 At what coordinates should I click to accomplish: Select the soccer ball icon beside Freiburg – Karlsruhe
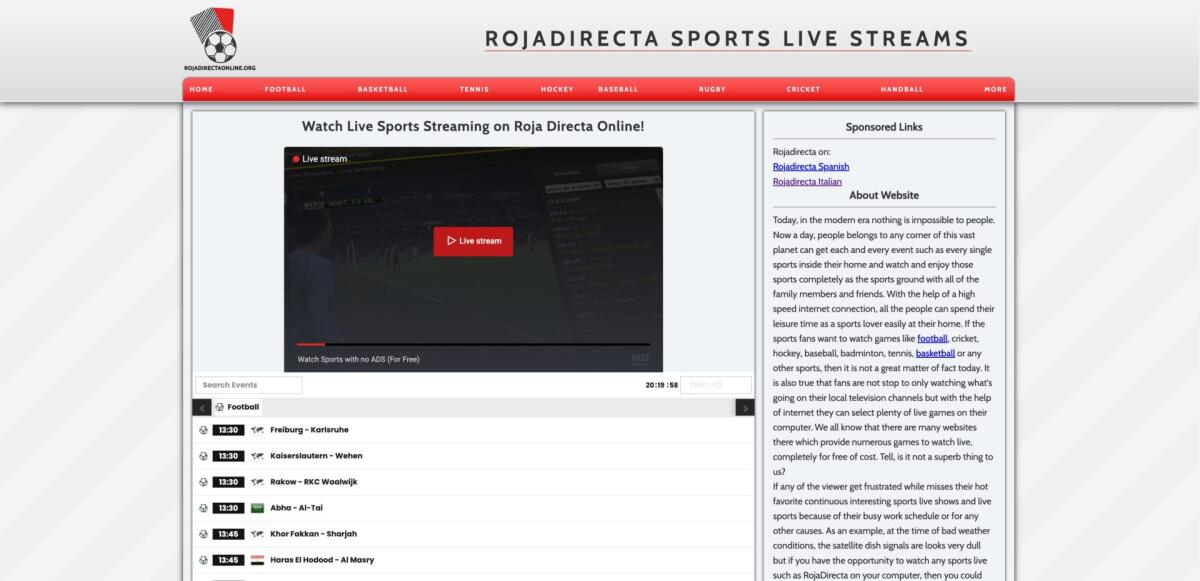click(x=203, y=429)
